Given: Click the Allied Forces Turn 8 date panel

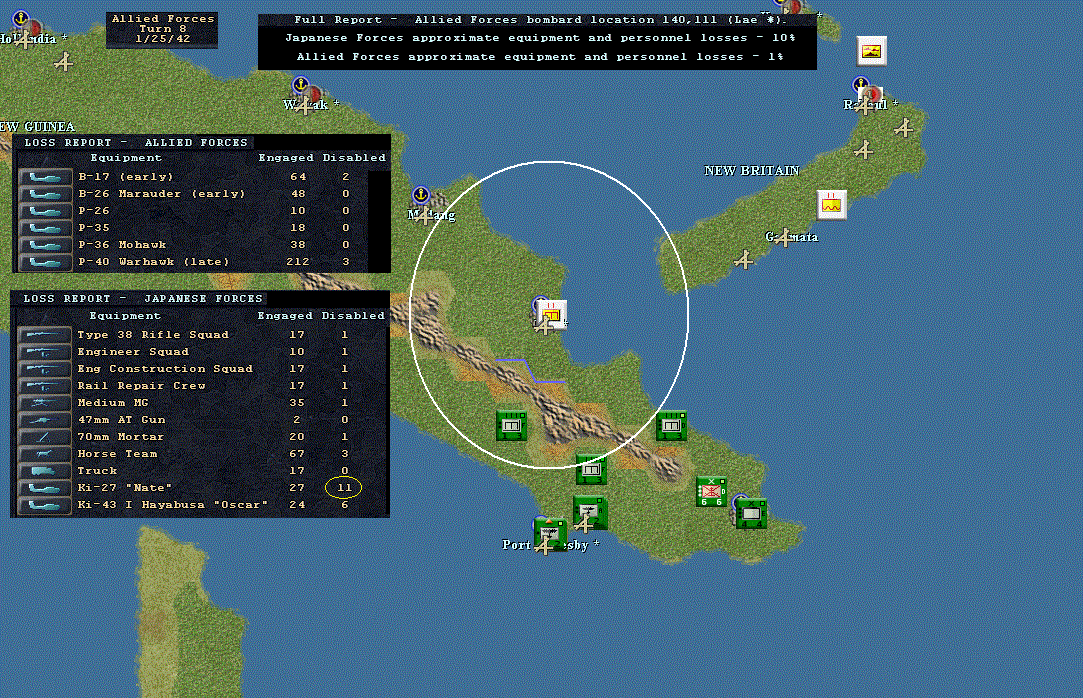Looking at the screenshot, I should tap(162, 29).
